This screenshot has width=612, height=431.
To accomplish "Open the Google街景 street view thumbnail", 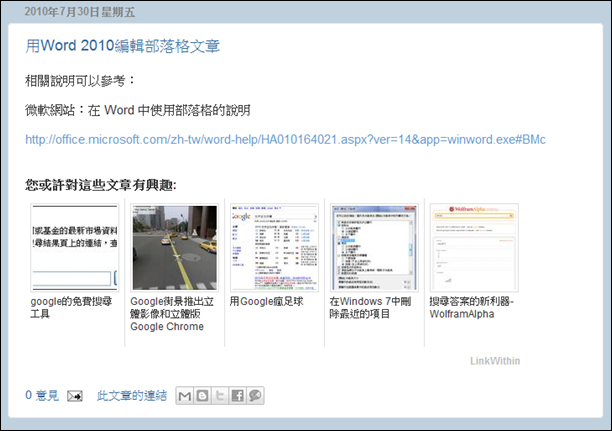I will click(x=174, y=248).
